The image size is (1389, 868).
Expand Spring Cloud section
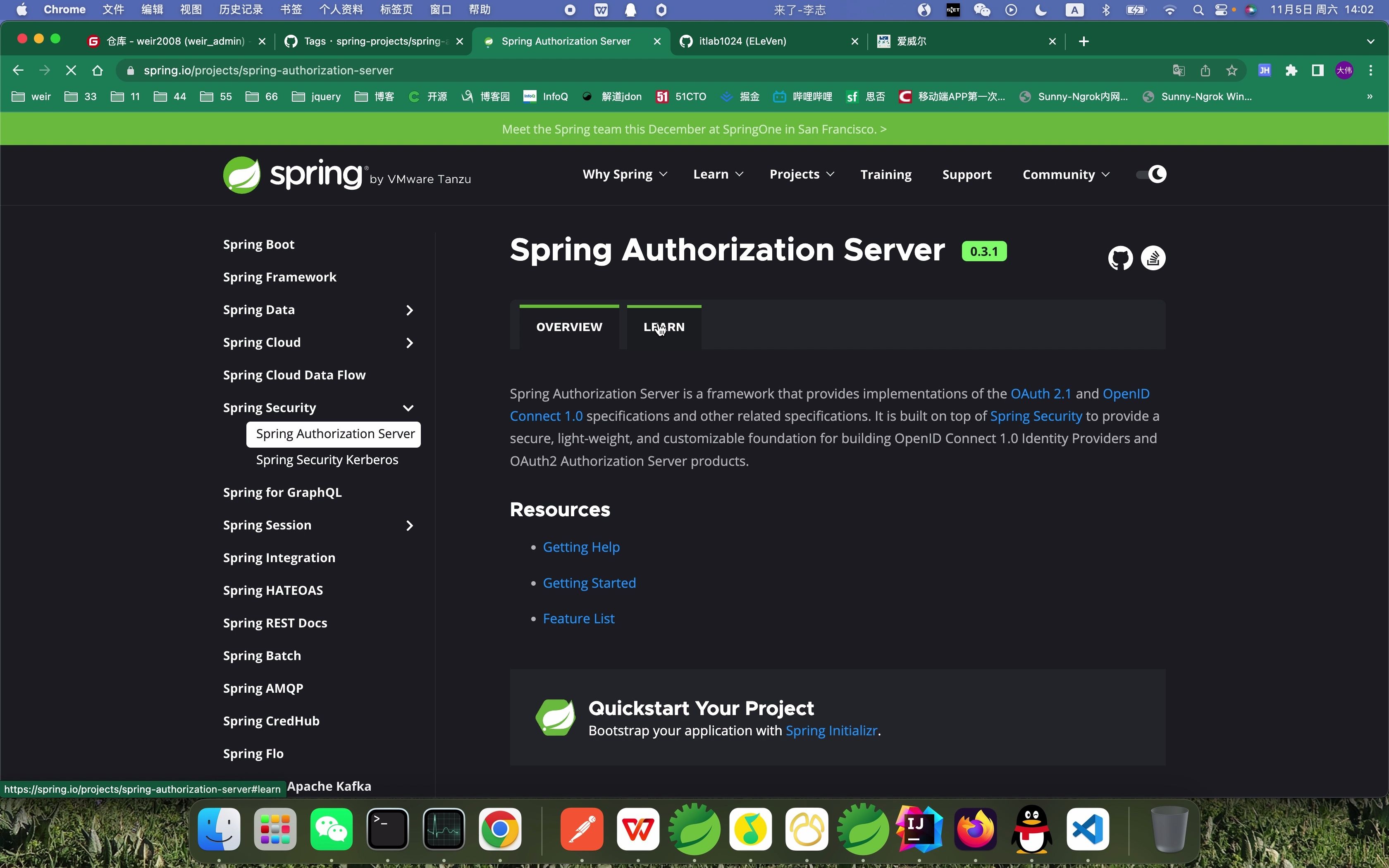408,342
